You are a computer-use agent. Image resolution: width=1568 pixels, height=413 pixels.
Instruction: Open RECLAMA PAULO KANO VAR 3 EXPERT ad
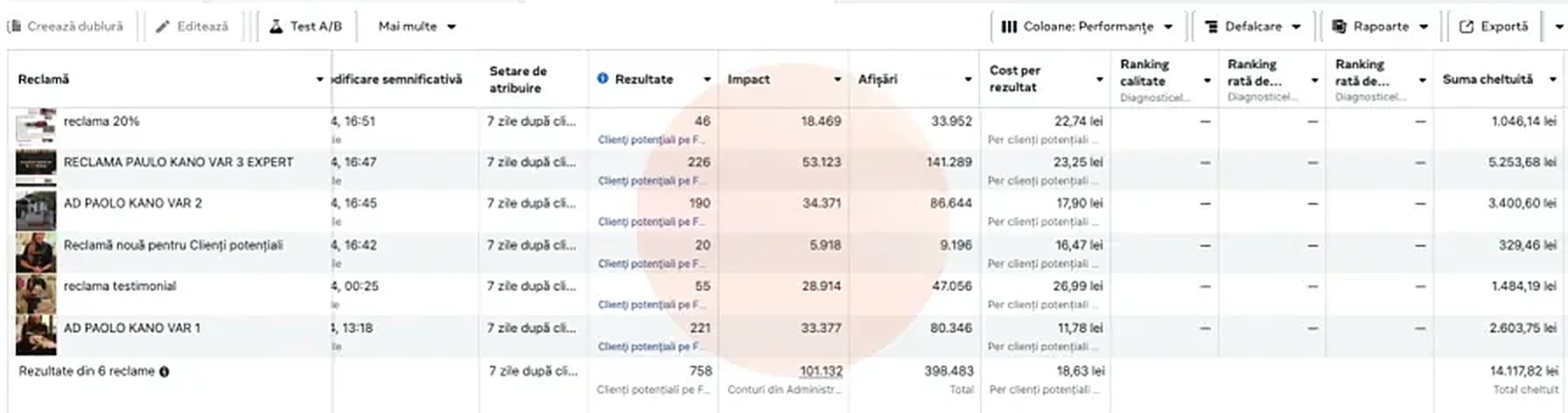click(x=178, y=162)
